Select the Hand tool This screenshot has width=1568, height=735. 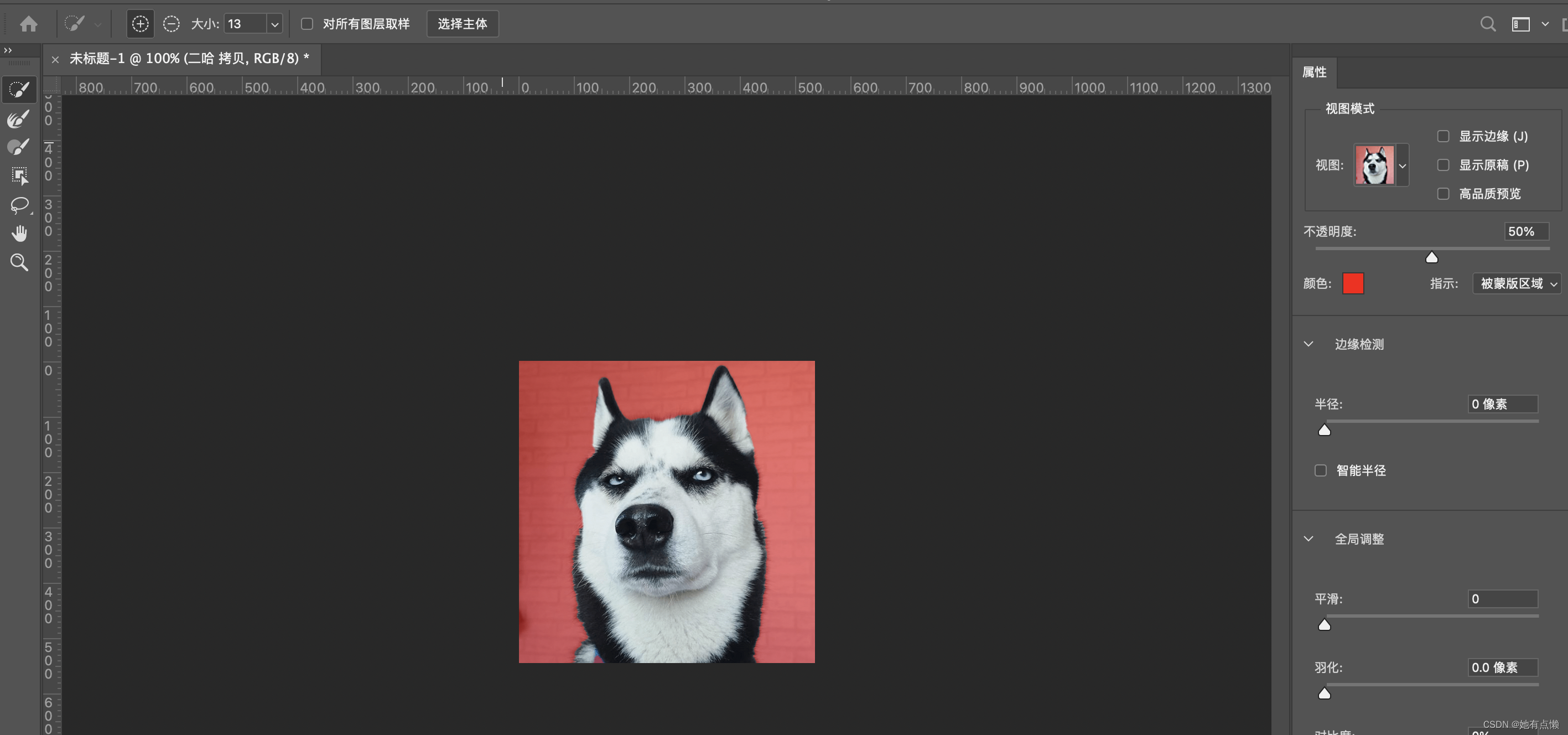[19, 233]
